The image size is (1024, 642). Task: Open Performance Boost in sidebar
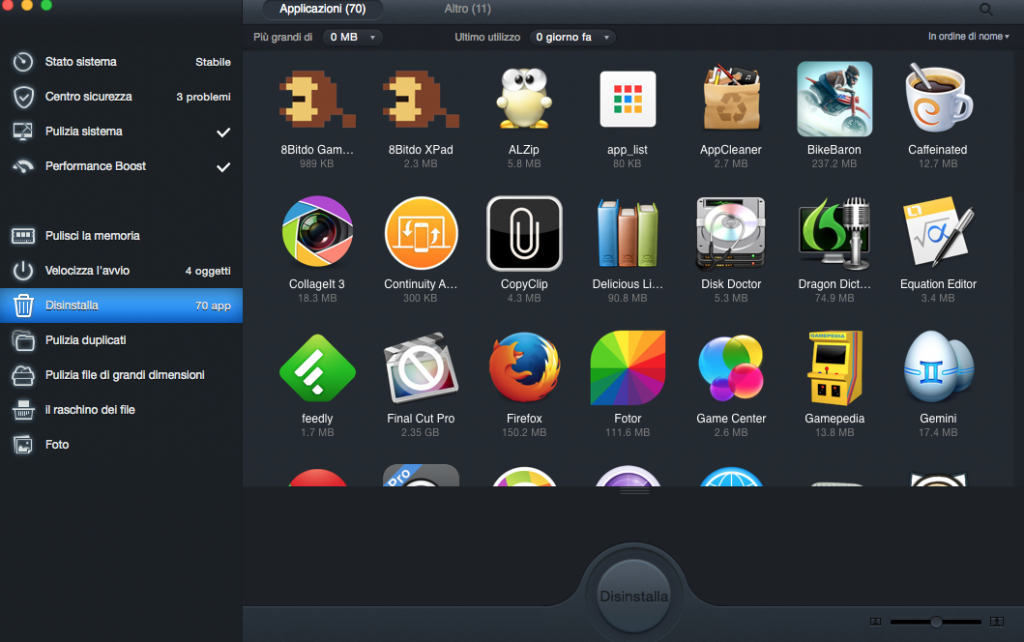[121, 166]
